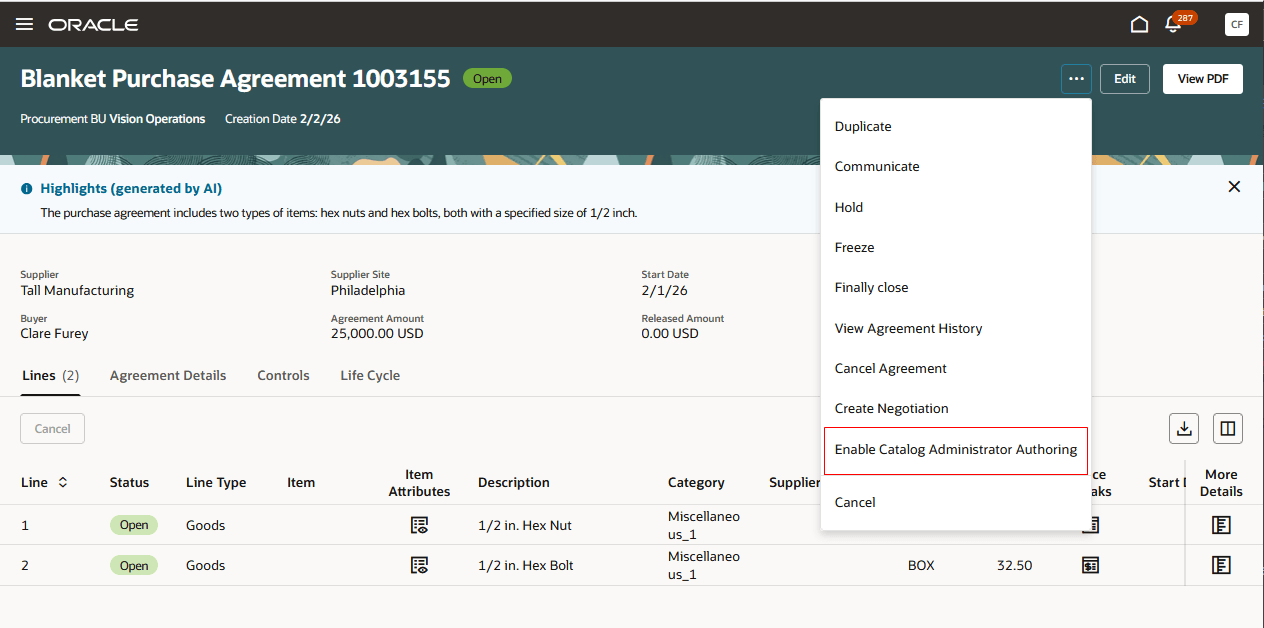Click the Edit button
The image size is (1264, 628).
click(x=1124, y=78)
